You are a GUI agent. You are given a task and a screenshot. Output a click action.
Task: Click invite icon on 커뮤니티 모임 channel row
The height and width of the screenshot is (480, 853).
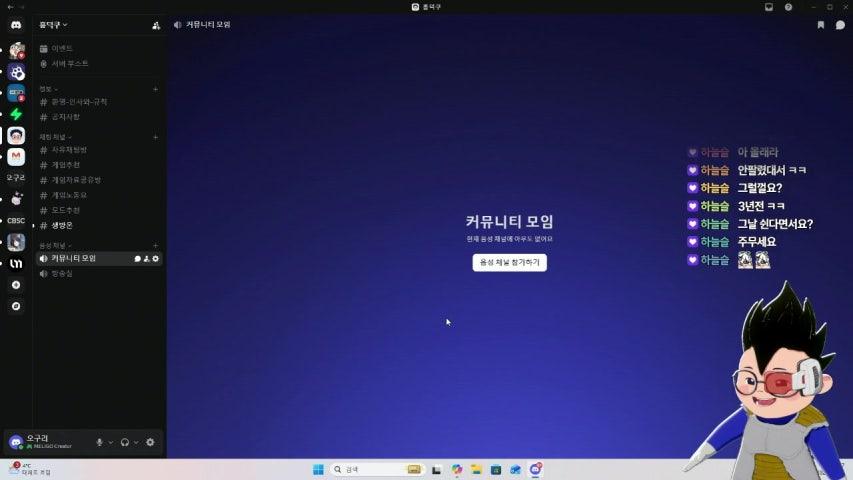(x=146, y=259)
